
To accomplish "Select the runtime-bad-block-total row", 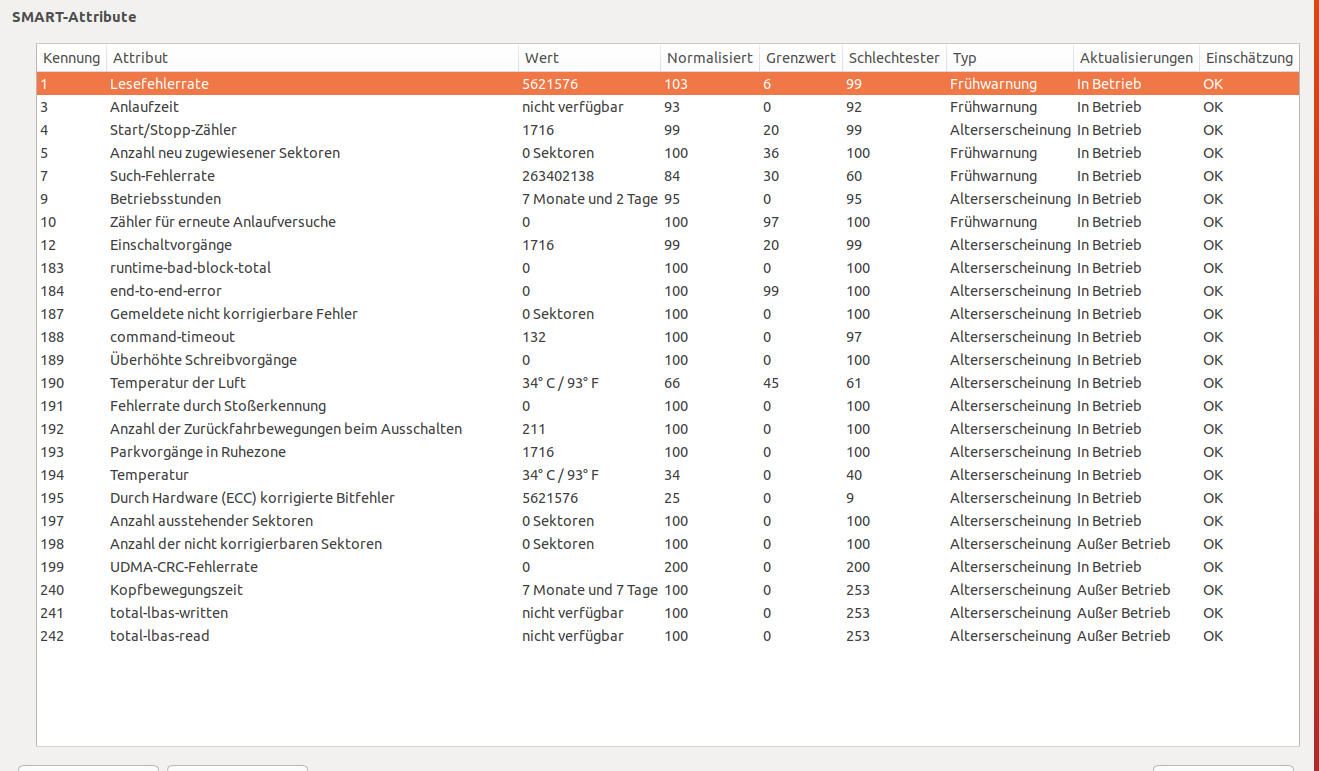I will (x=668, y=268).
